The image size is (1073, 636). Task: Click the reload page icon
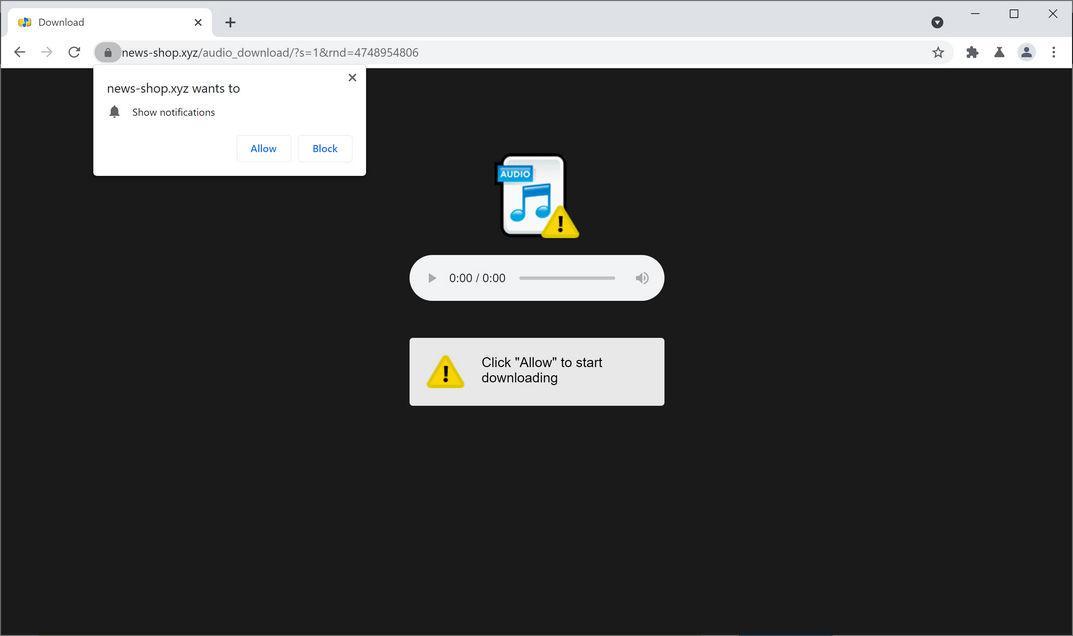(74, 52)
